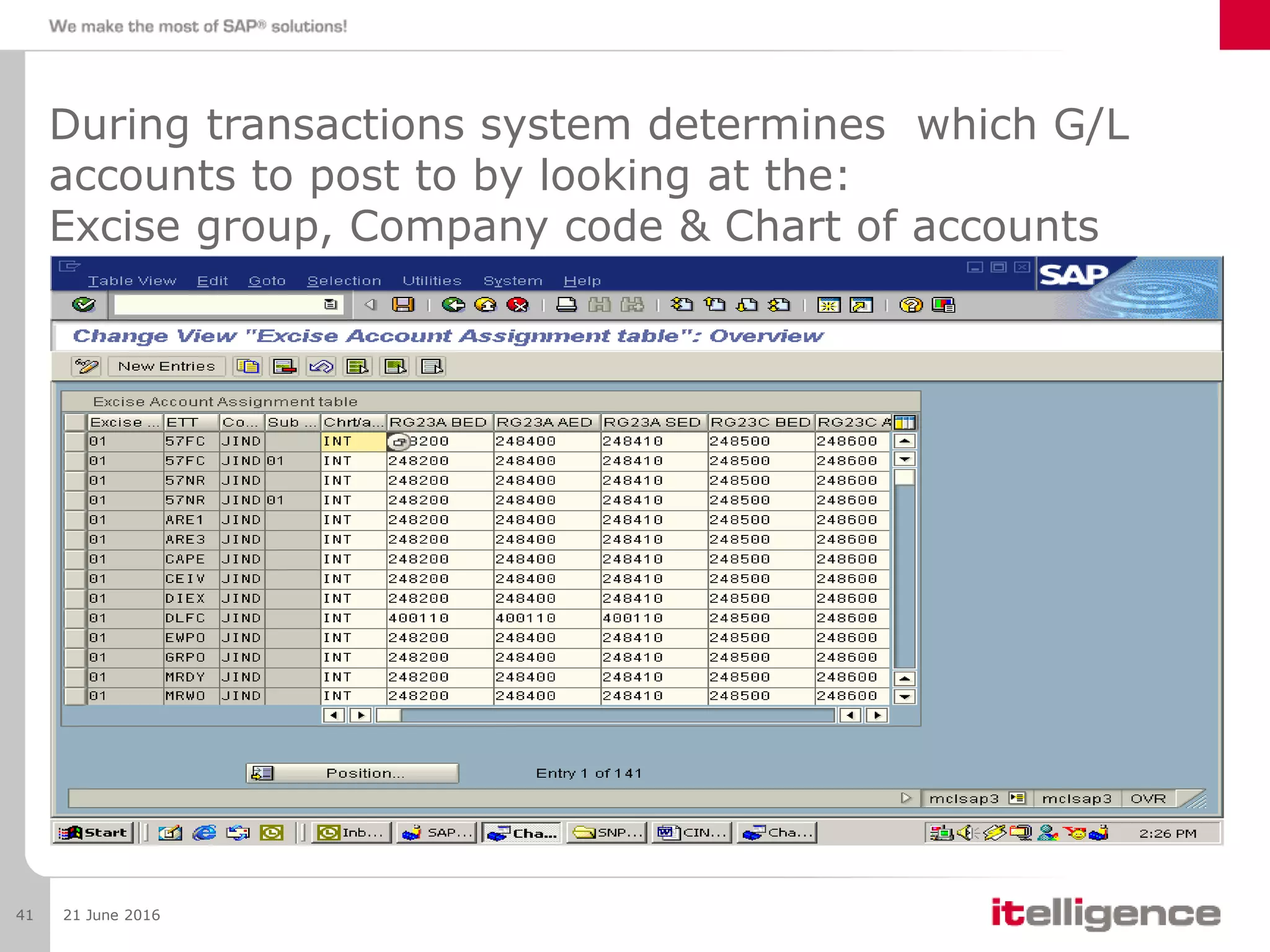Click the Delete row icon

coord(285,366)
